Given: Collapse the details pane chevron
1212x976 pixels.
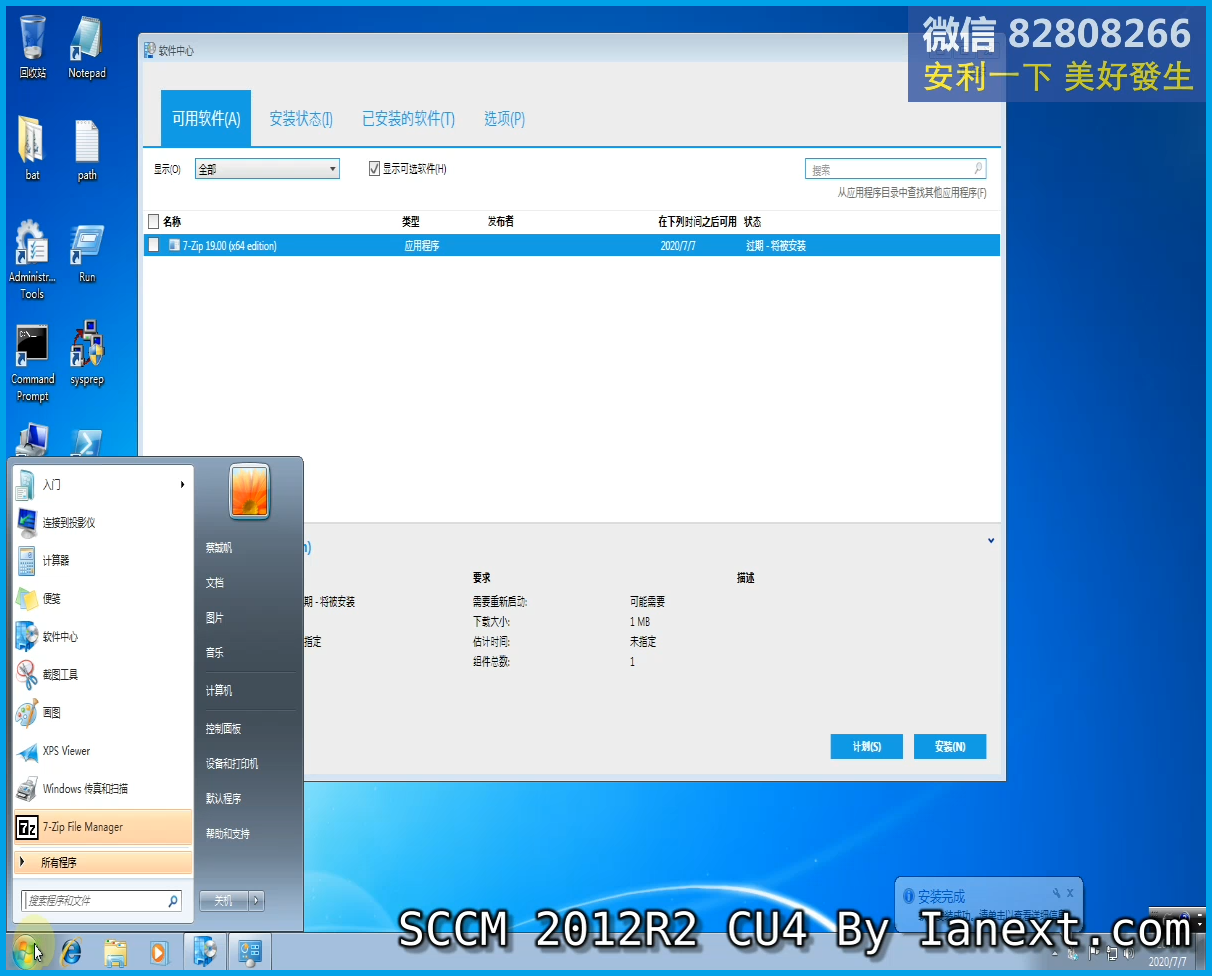Looking at the screenshot, I should point(991,541).
